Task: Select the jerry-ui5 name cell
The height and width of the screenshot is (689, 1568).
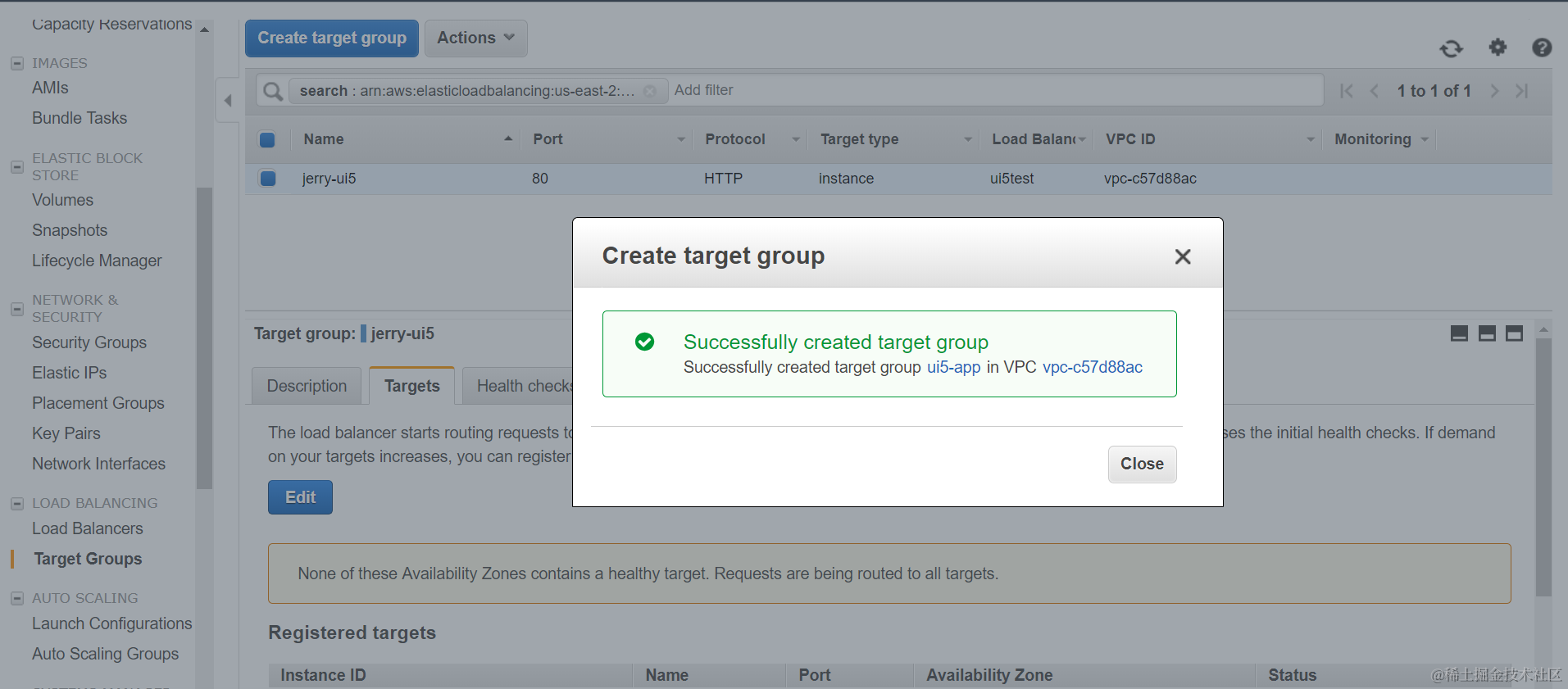Action: pyautogui.click(x=329, y=179)
